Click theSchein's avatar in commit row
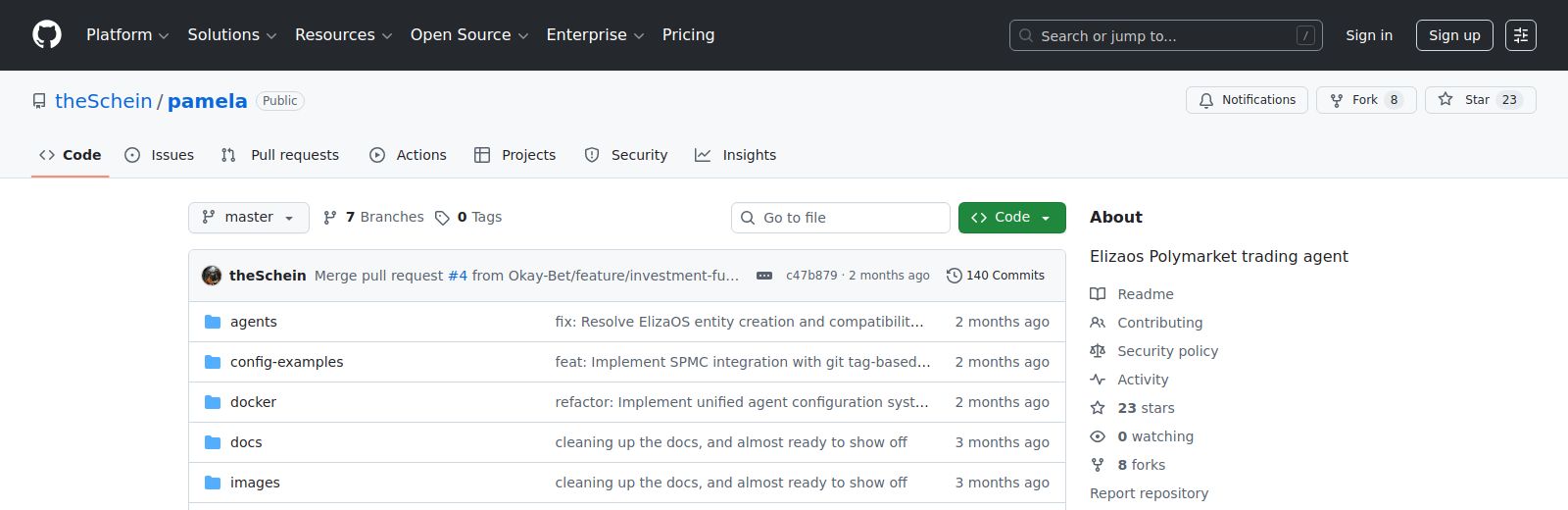 click(x=212, y=276)
